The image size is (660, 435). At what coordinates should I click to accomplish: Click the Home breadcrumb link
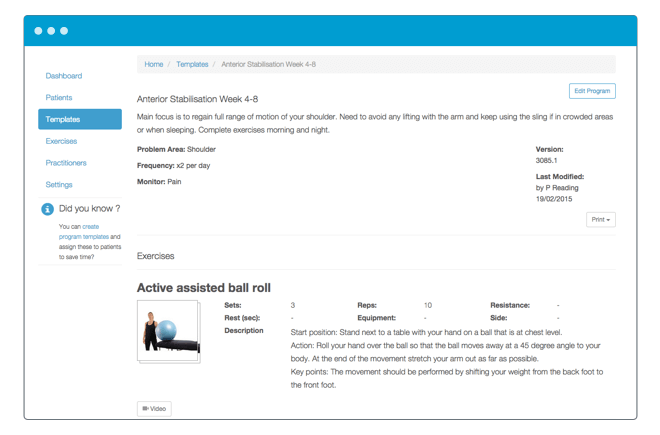click(x=153, y=64)
